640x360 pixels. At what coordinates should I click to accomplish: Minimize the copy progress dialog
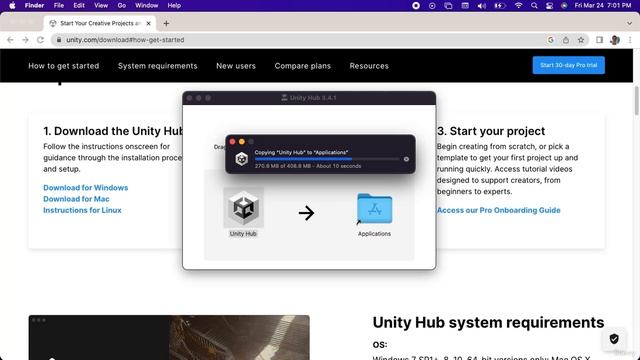242,142
